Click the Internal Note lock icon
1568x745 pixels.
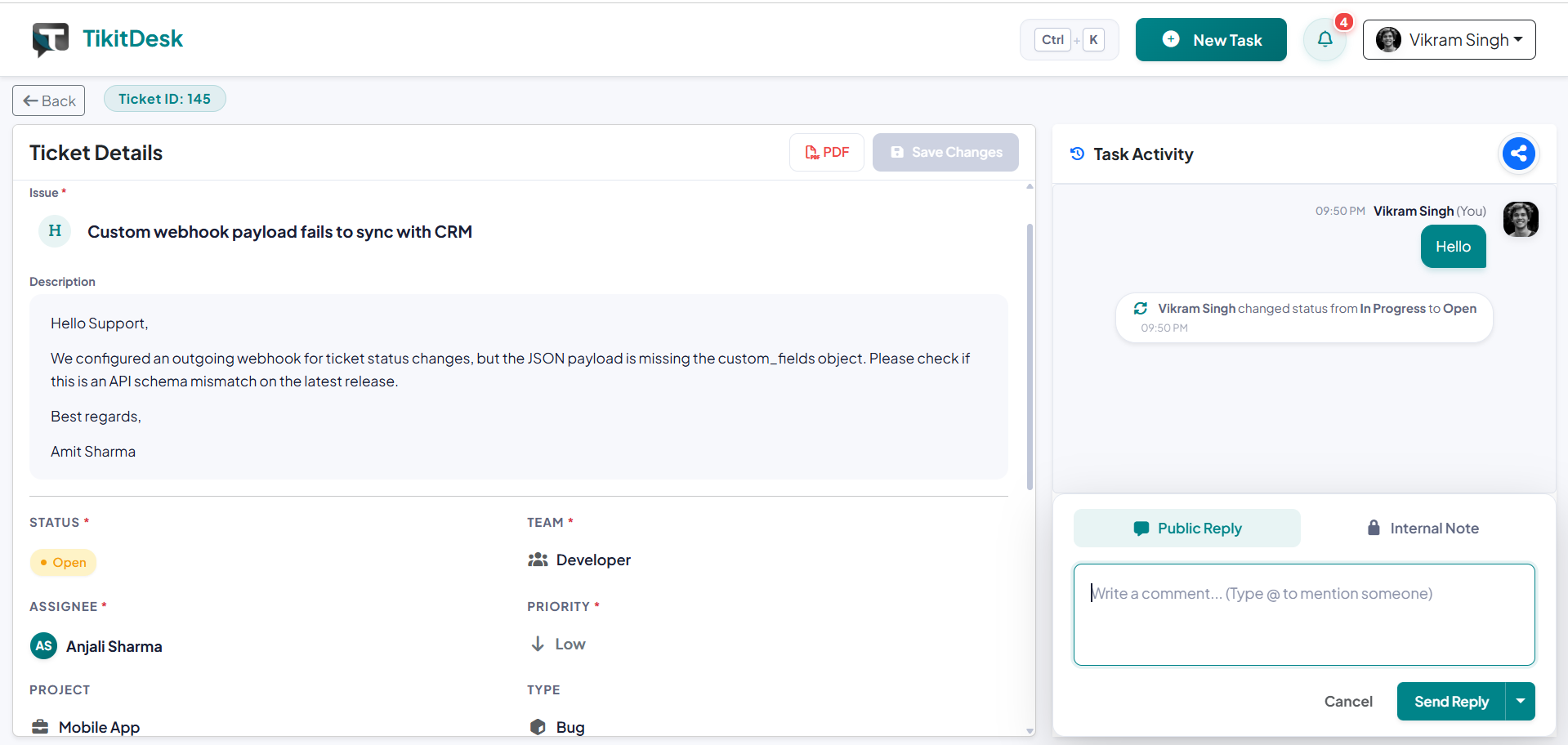click(1374, 528)
